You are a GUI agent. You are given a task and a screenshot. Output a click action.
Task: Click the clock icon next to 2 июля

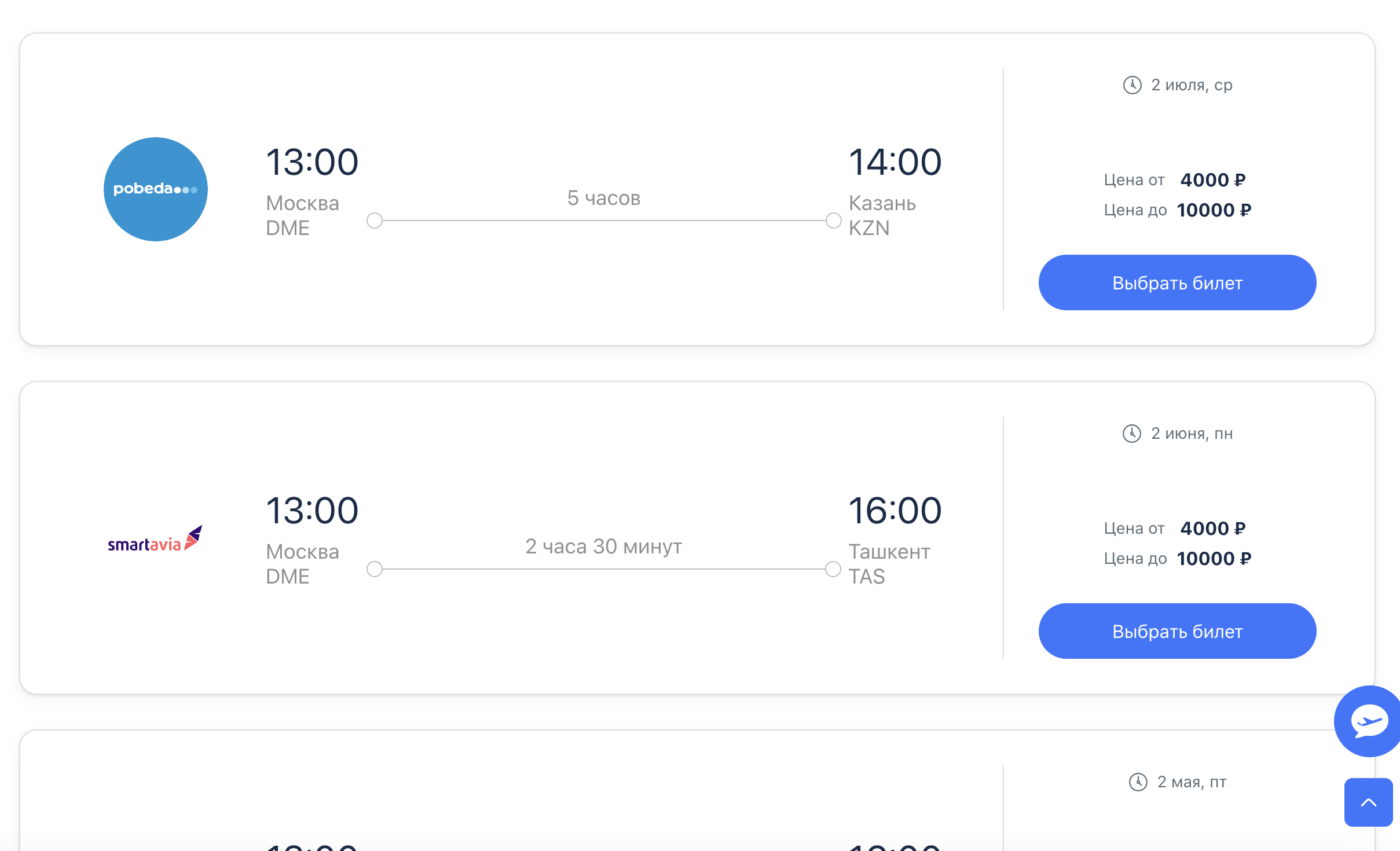(x=1131, y=85)
